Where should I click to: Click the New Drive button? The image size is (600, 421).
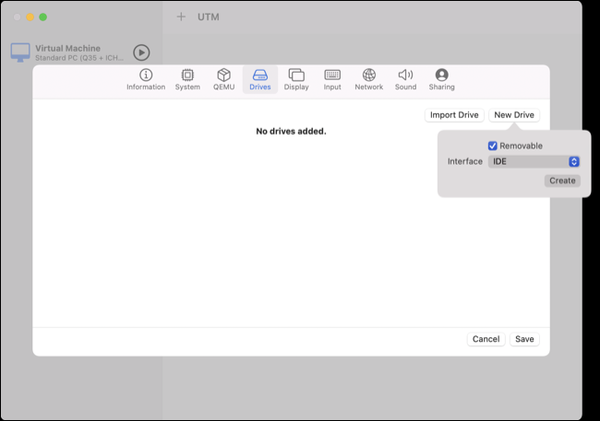[514, 115]
